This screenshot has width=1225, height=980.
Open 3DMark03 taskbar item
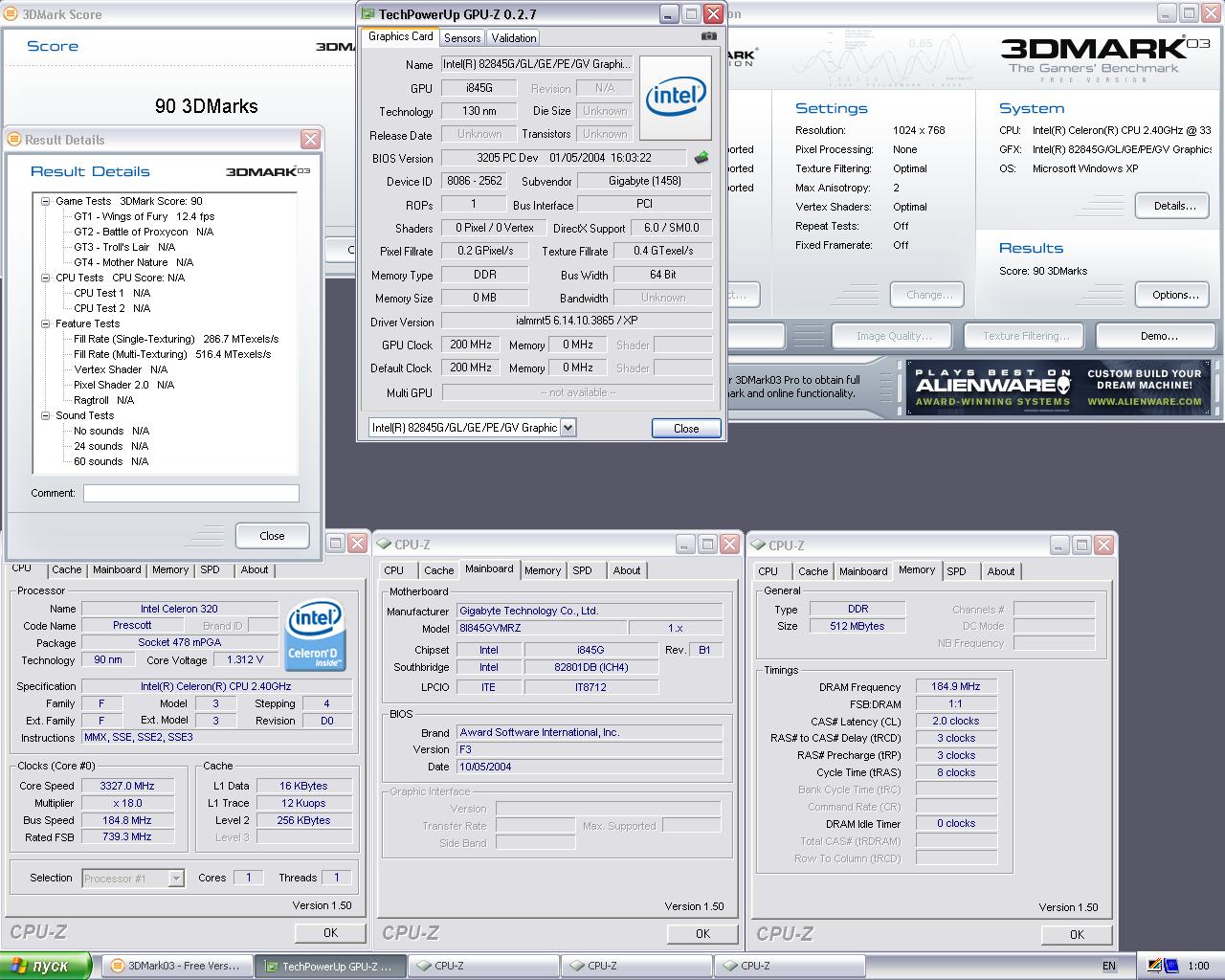(177, 966)
